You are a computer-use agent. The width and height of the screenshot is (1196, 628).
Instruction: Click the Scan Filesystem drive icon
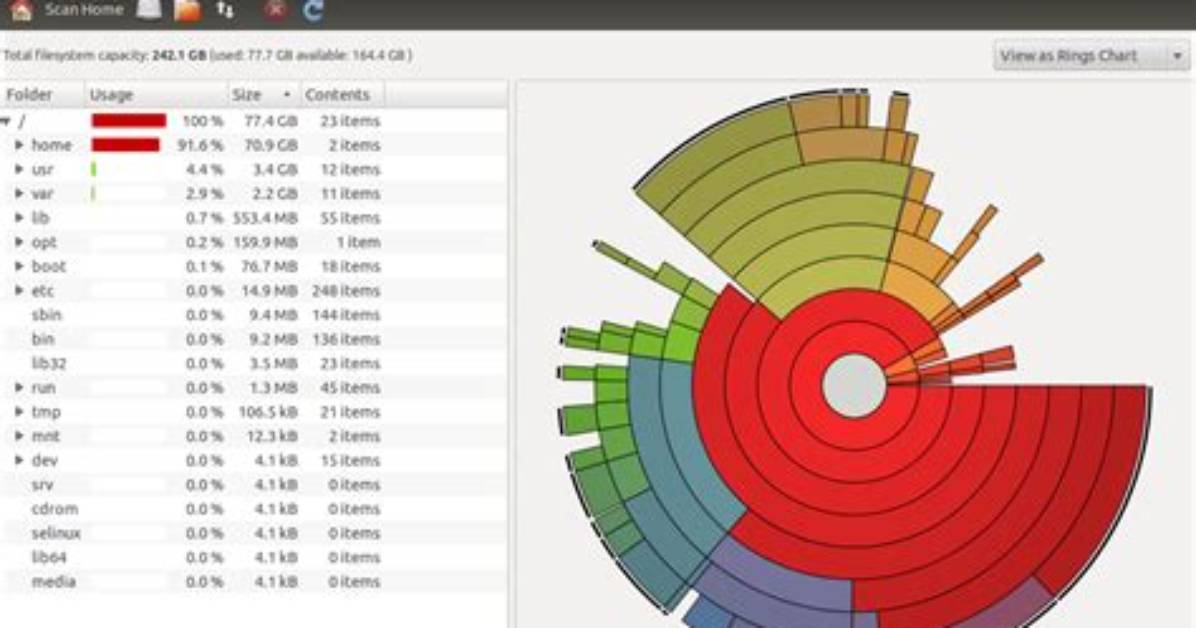click(x=150, y=9)
